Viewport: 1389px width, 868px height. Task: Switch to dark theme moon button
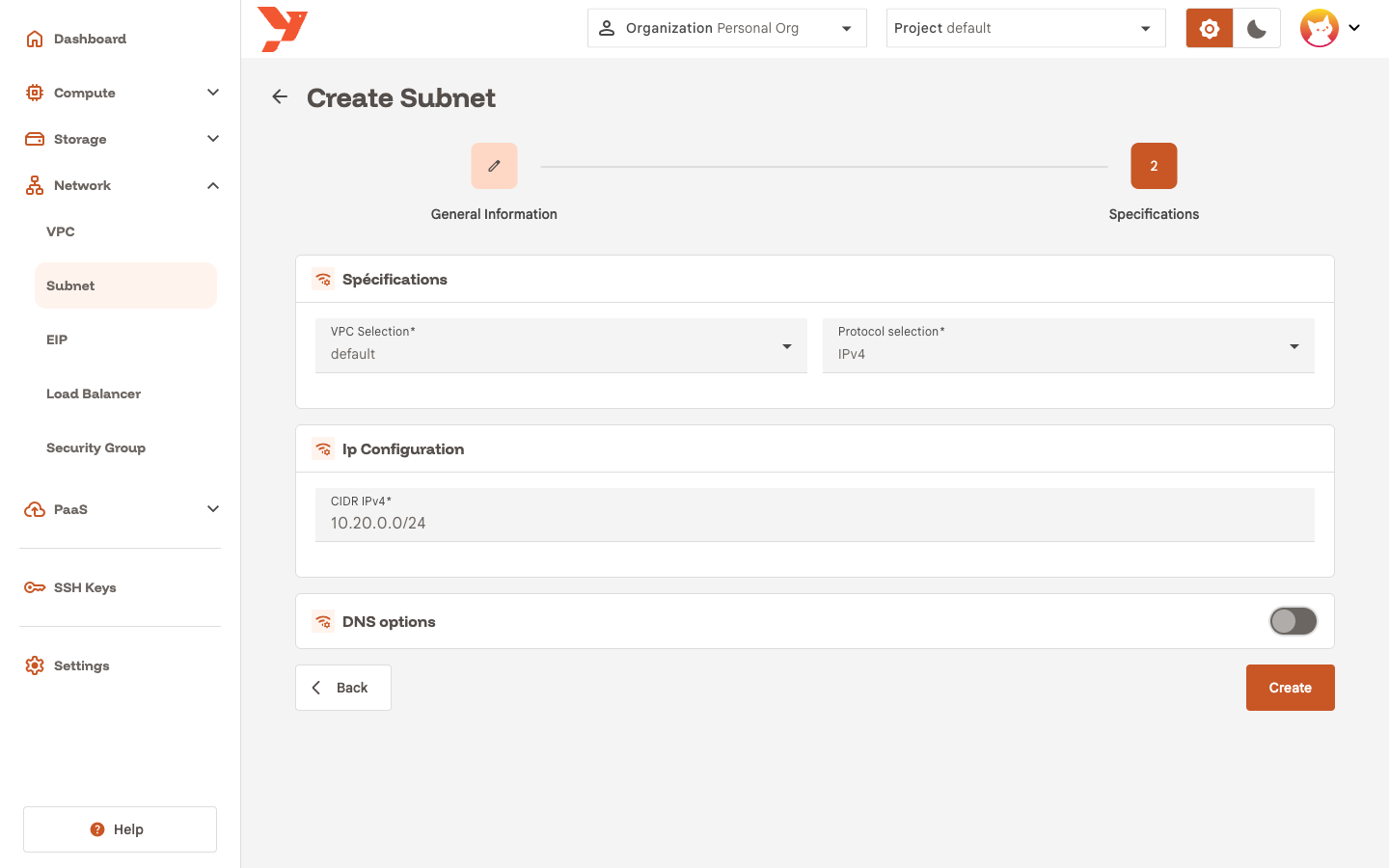click(1257, 28)
